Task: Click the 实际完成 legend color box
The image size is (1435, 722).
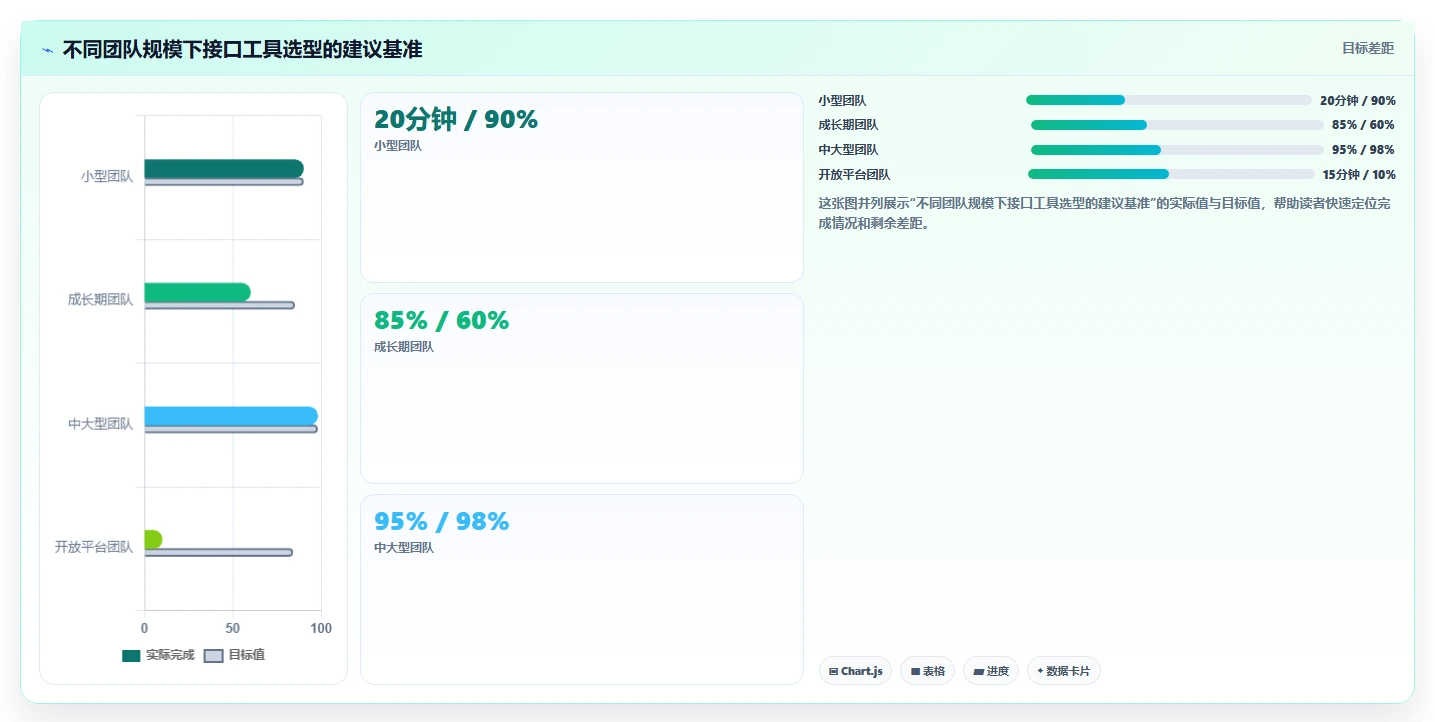Action: tap(131, 656)
